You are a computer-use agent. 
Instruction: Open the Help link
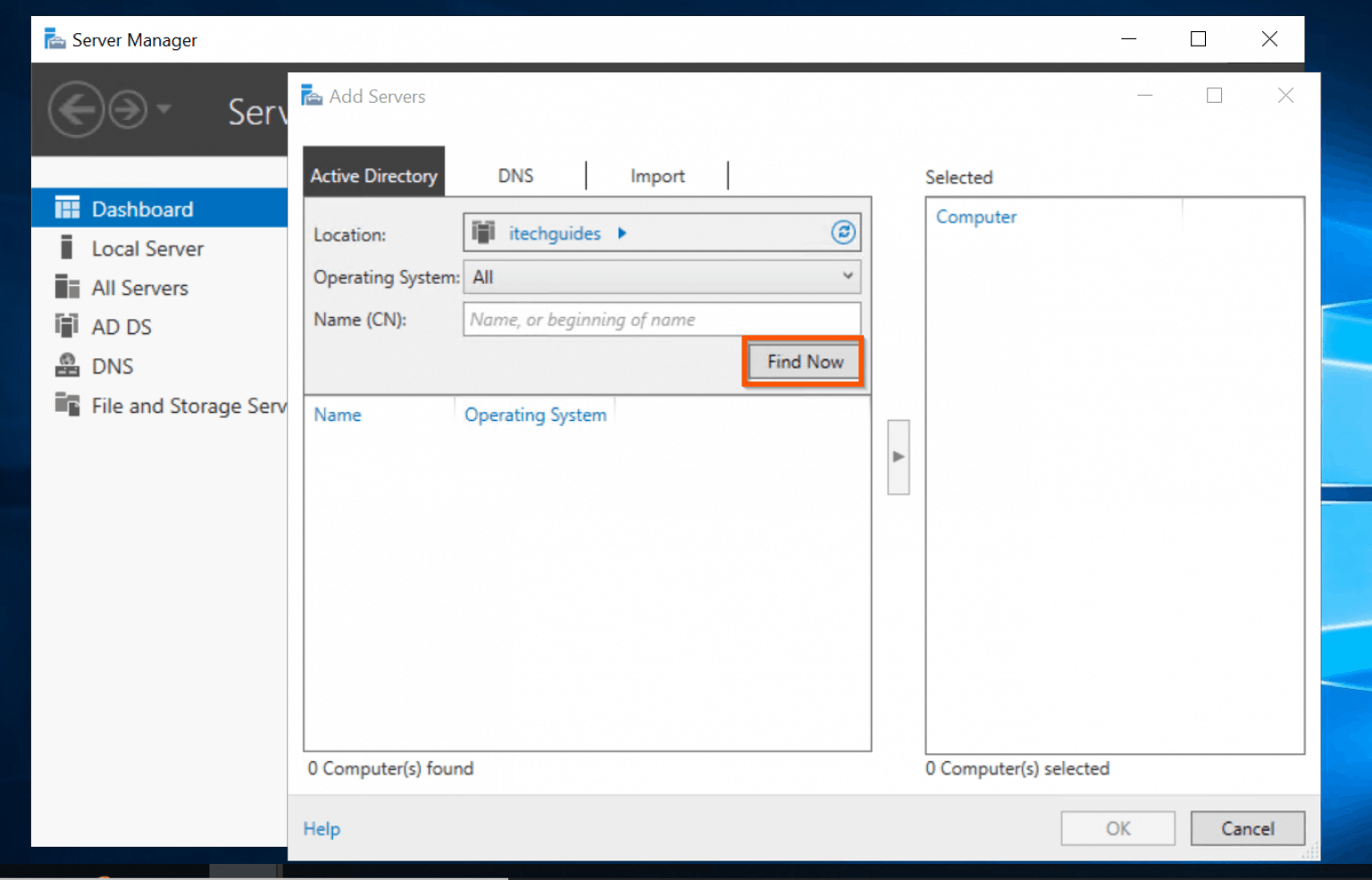coord(321,828)
